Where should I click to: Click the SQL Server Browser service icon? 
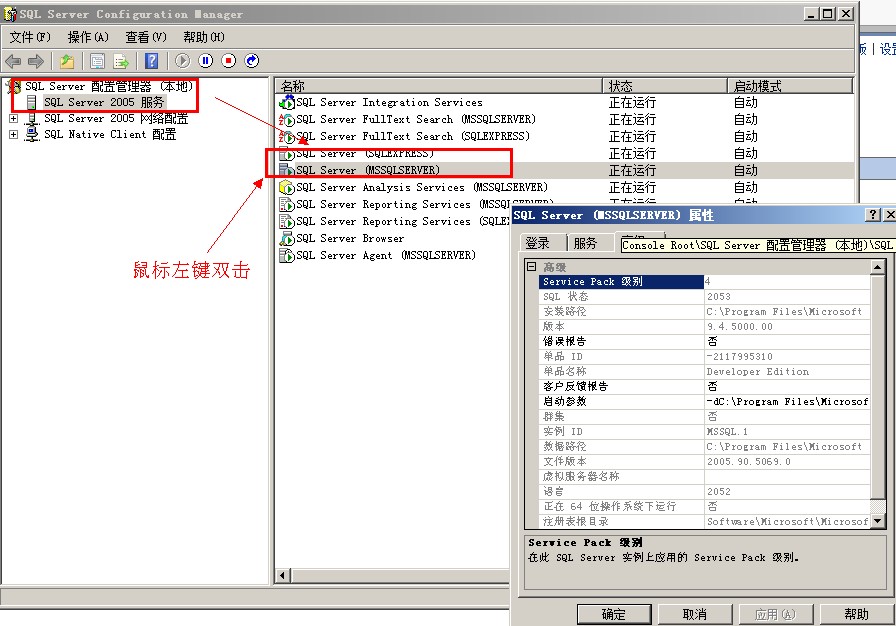pyautogui.click(x=286, y=238)
